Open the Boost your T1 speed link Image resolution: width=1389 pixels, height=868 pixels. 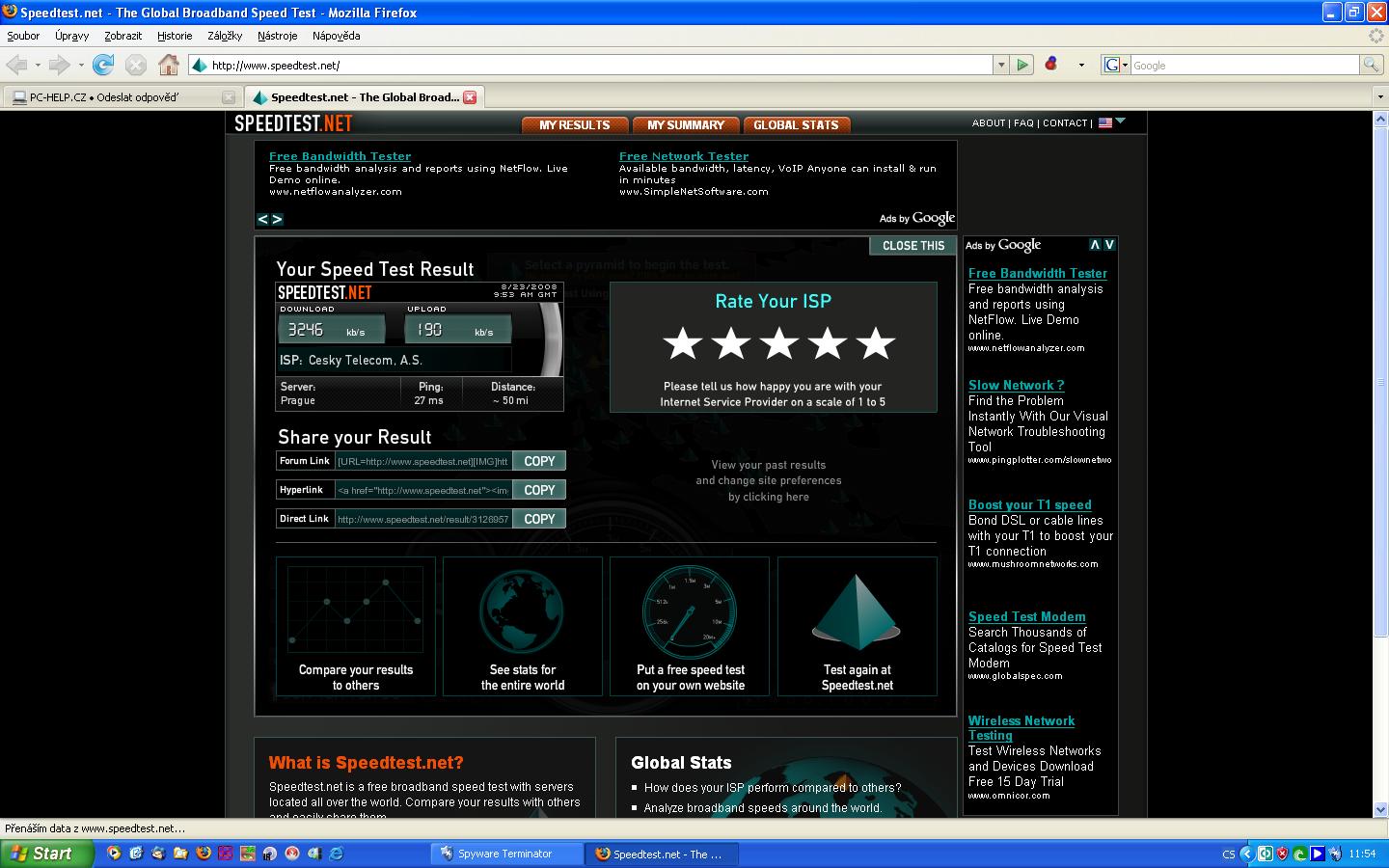click(x=1030, y=504)
